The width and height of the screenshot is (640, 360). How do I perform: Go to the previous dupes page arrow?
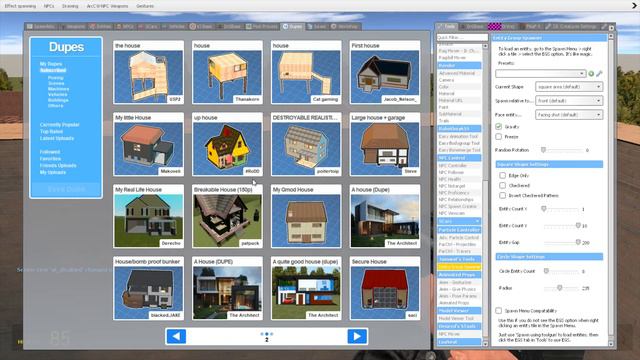coord(176,336)
